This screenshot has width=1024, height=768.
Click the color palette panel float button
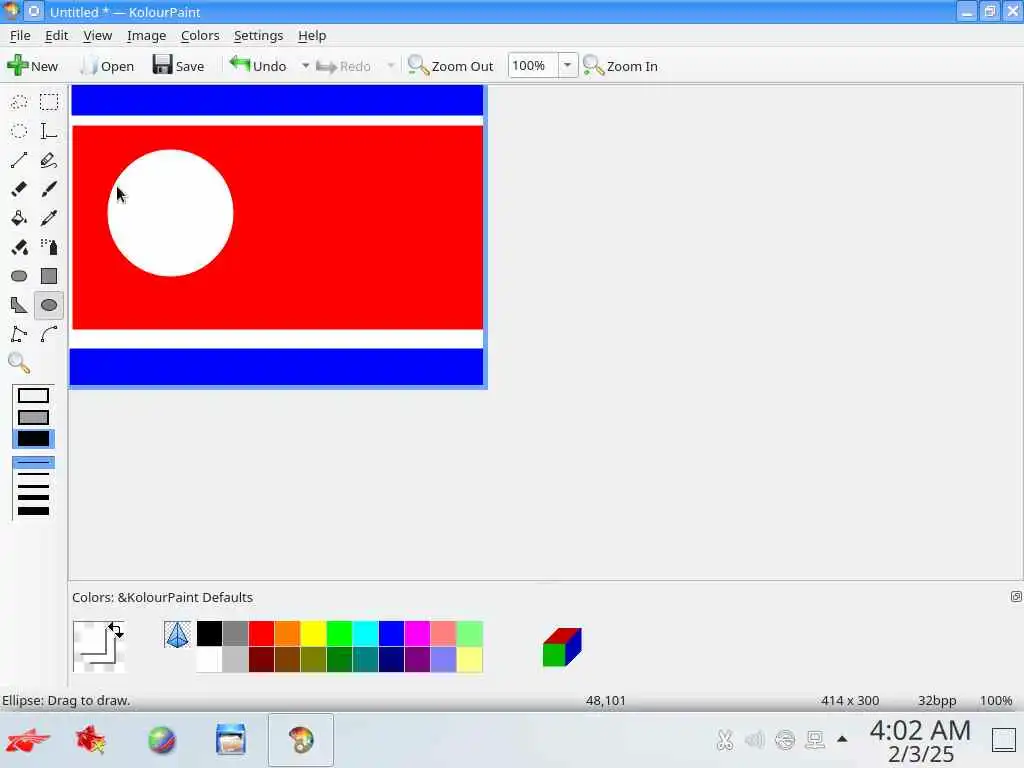point(1016,596)
